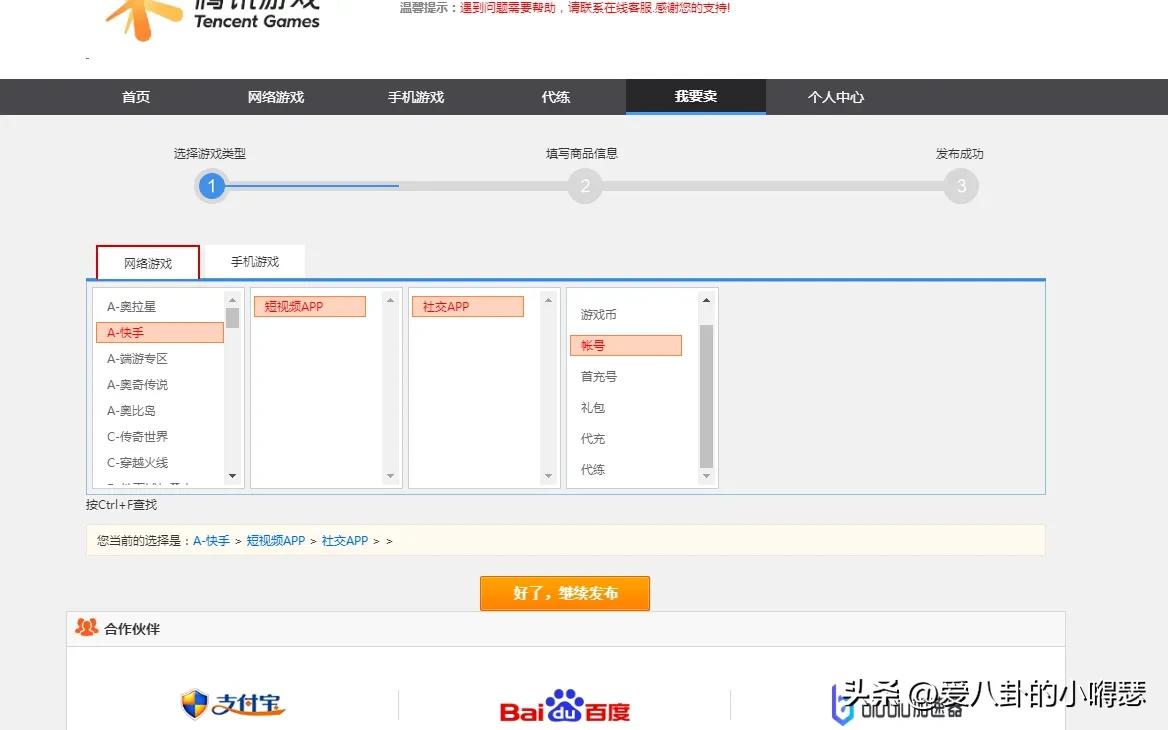Click the Alipay (支付宝) partner logo
The height and width of the screenshot is (730, 1168).
click(232, 703)
